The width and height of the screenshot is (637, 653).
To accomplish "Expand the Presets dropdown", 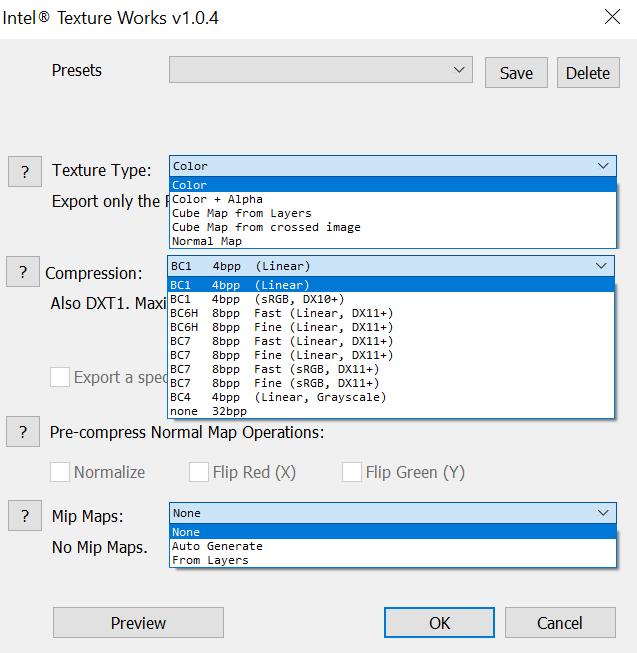I will [321, 70].
